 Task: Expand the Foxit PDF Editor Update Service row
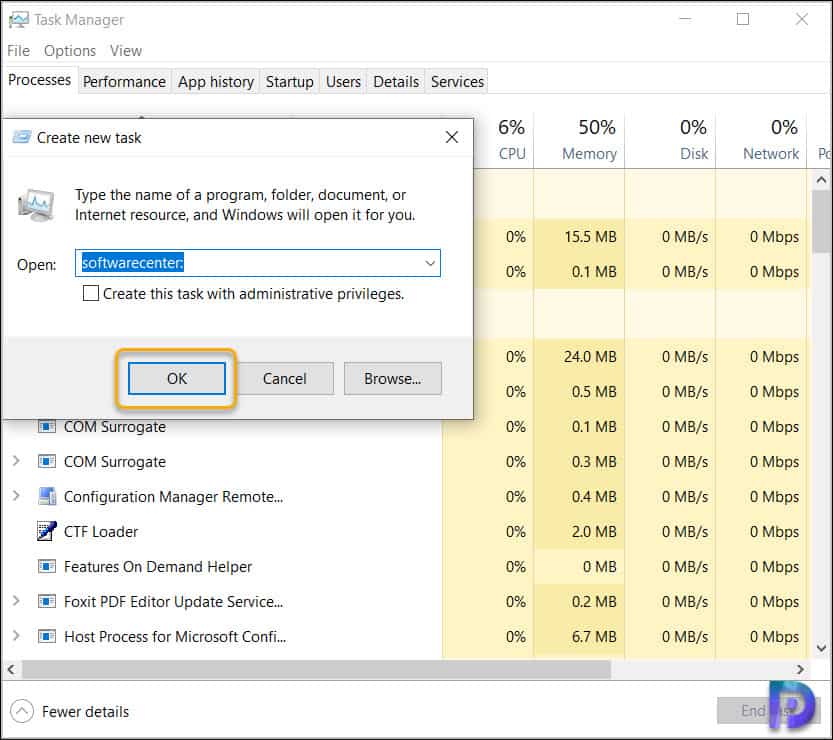tap(16, 601)
